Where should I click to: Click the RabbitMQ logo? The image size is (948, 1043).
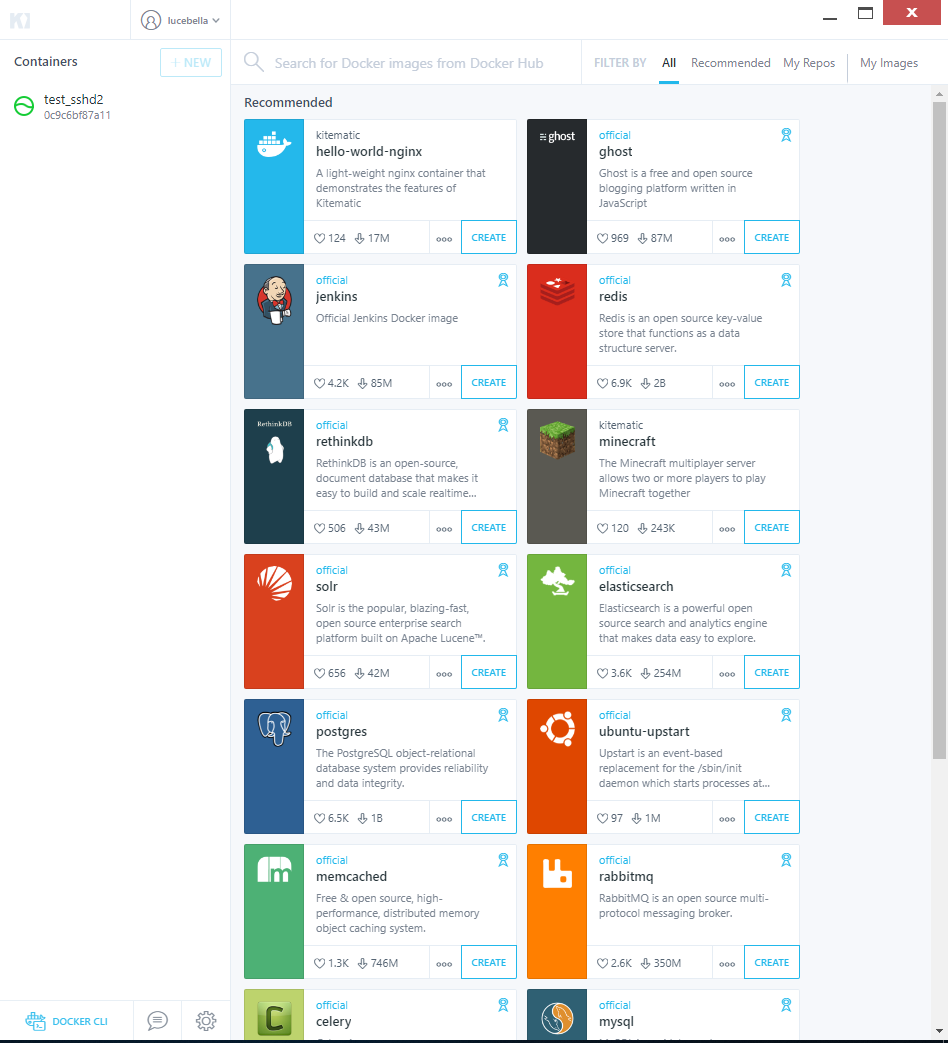point(557,873)
